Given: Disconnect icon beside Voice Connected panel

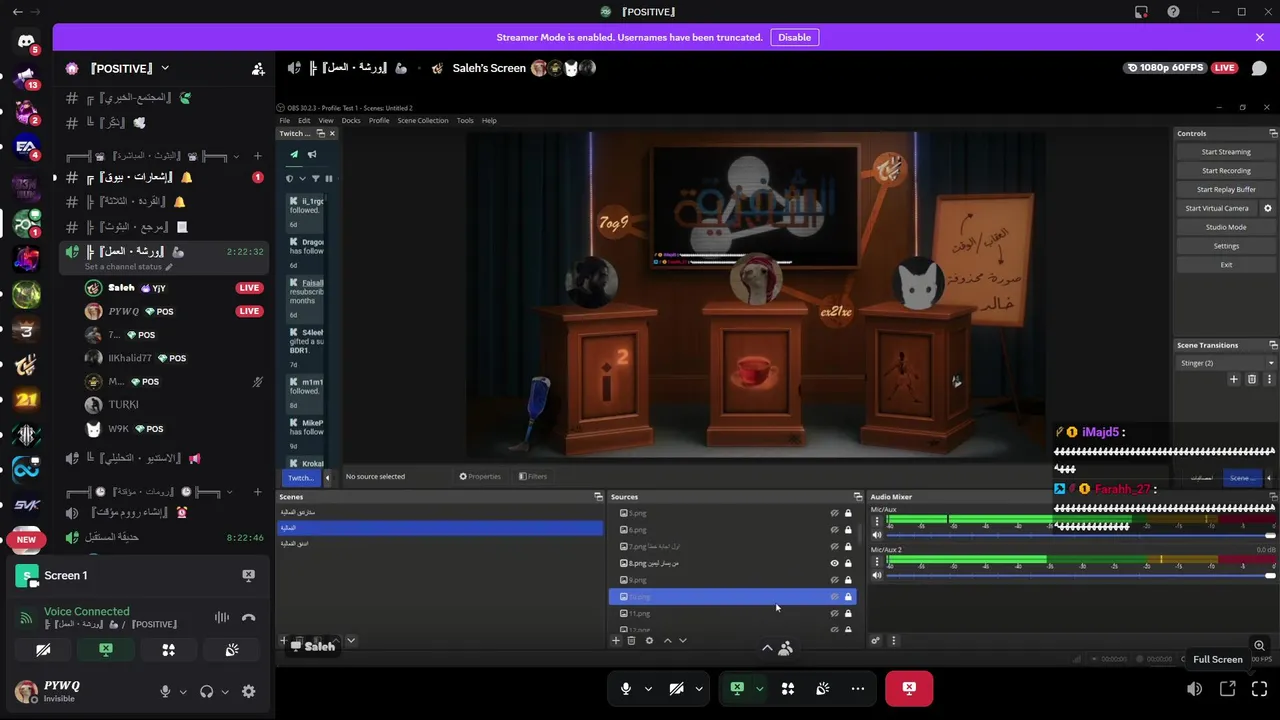Looking at the screenshot, I should click(x=249, y=618).
